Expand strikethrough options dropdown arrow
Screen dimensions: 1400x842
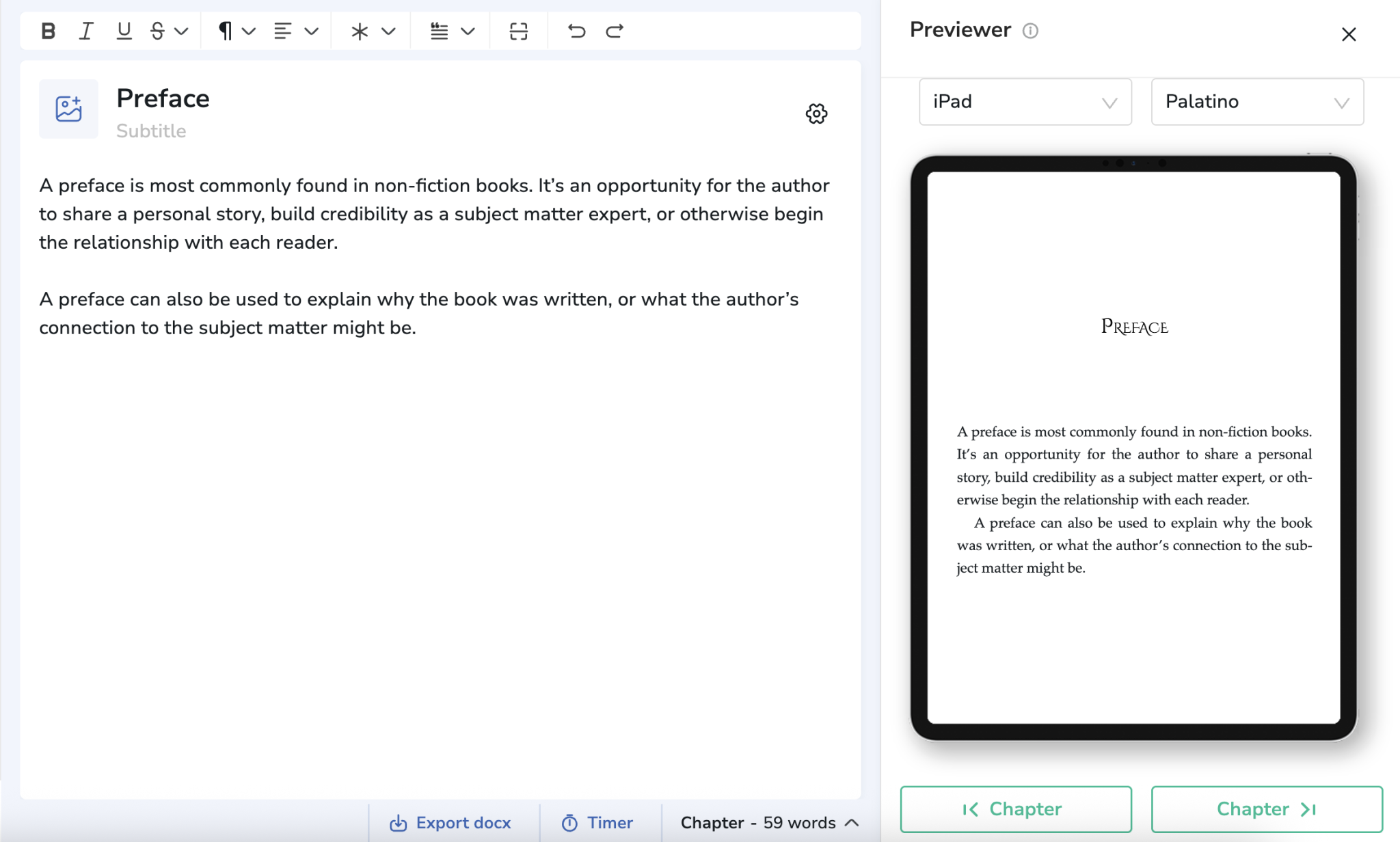pyautogui.click(x=181, y=31)
